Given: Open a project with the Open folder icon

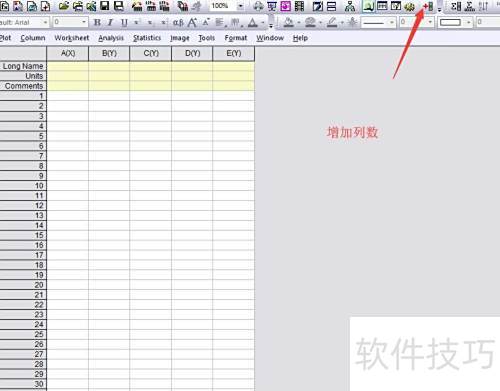Looking at the screenshot, I should pos(64,6).
